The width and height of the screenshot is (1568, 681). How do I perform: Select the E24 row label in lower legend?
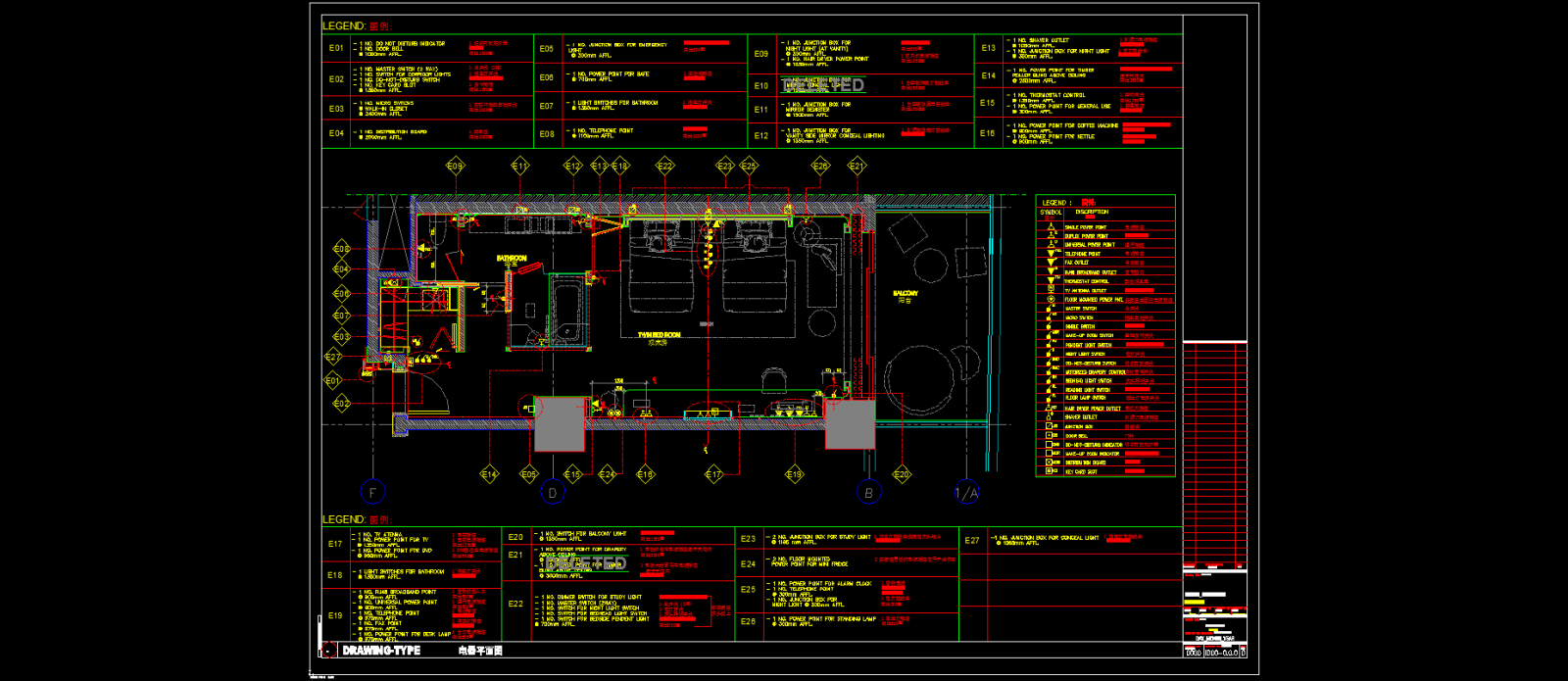(748, 564)
